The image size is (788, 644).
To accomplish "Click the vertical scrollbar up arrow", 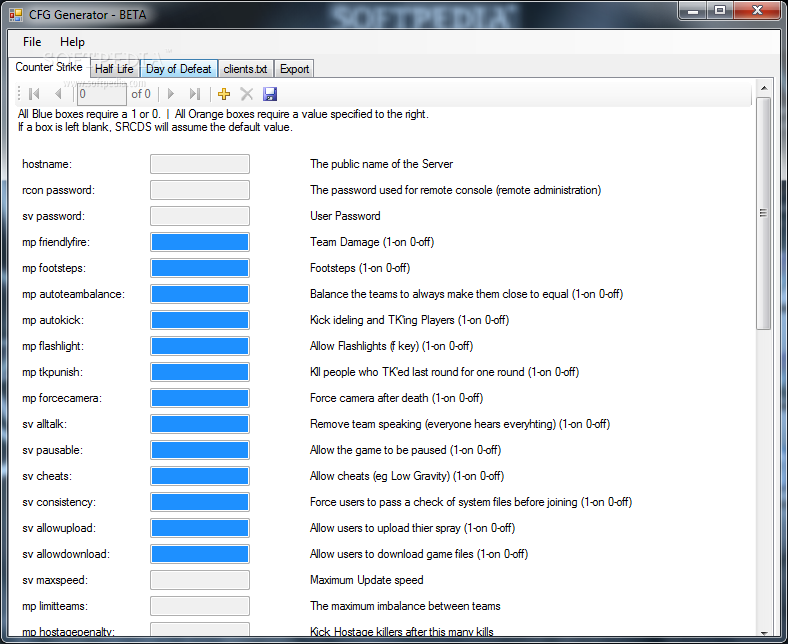I will coord(764,88).
